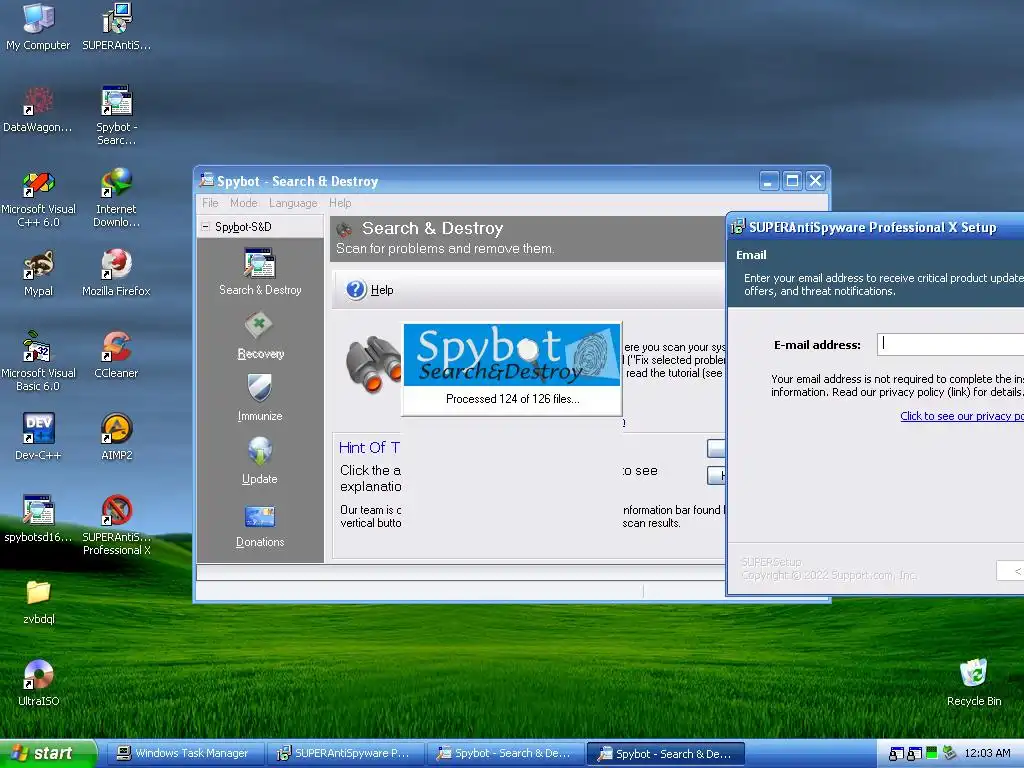Switch to first Spybot taskbar button
The width and height of the screenshot is (1024, 768).
tap(506, 754)
